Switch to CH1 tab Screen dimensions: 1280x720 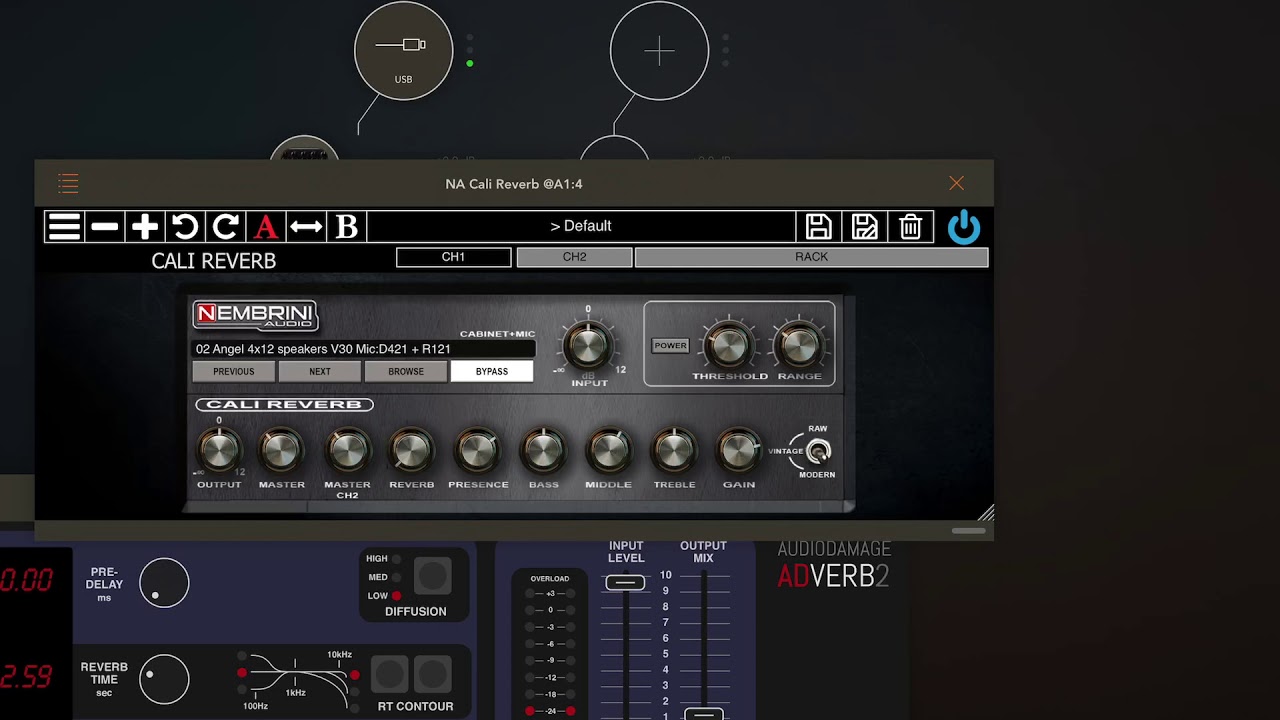(x=453, y=257)
